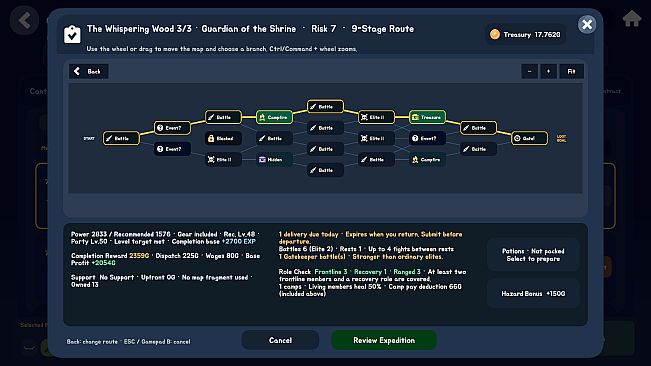This screenshot has width=651, height=366.
Task: Select the highlighted Battle node leading to Gate!
Action: [x=479, y=128]
